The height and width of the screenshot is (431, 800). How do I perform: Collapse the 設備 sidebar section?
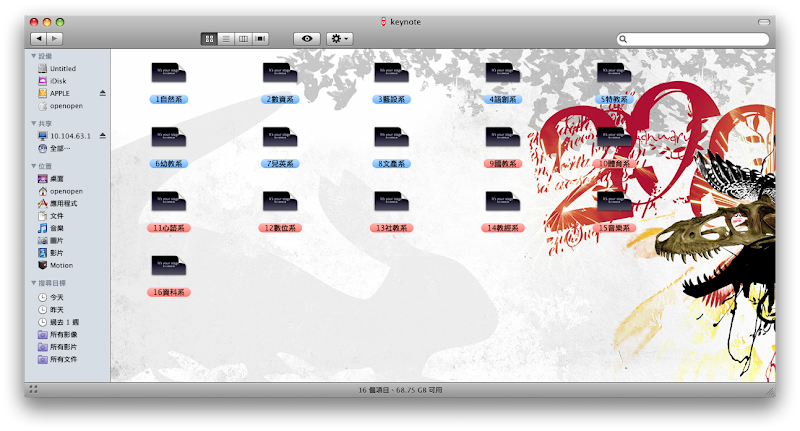click(x=33, y=56)
